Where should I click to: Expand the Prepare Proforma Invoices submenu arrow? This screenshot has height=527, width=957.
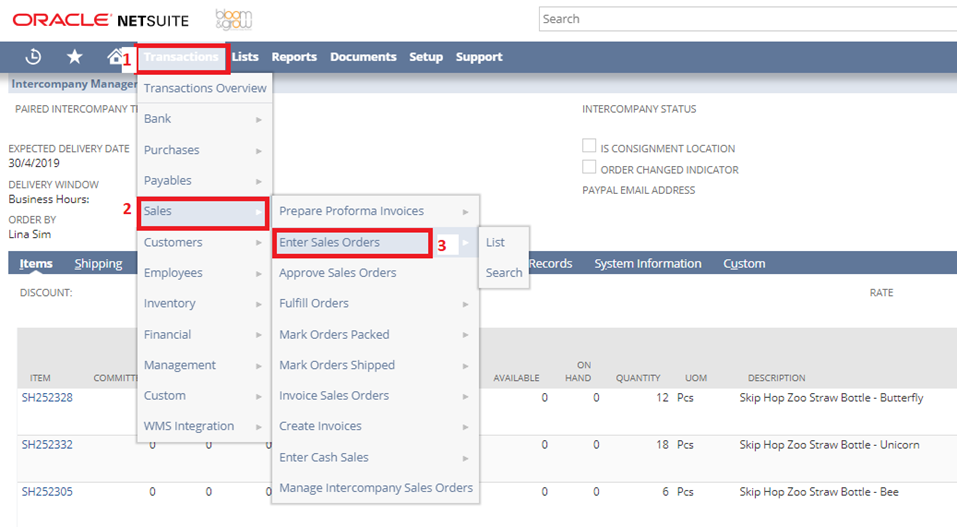[x=466, y=212]
